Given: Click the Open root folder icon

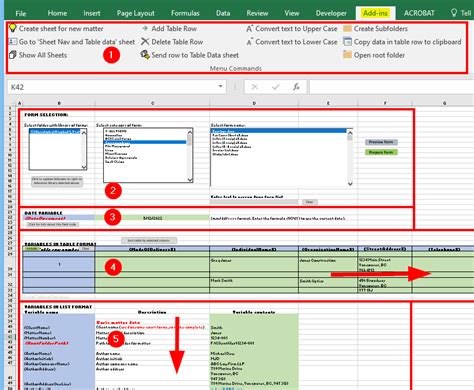Looking at the screenshot, I should click(x=347, y=55).
